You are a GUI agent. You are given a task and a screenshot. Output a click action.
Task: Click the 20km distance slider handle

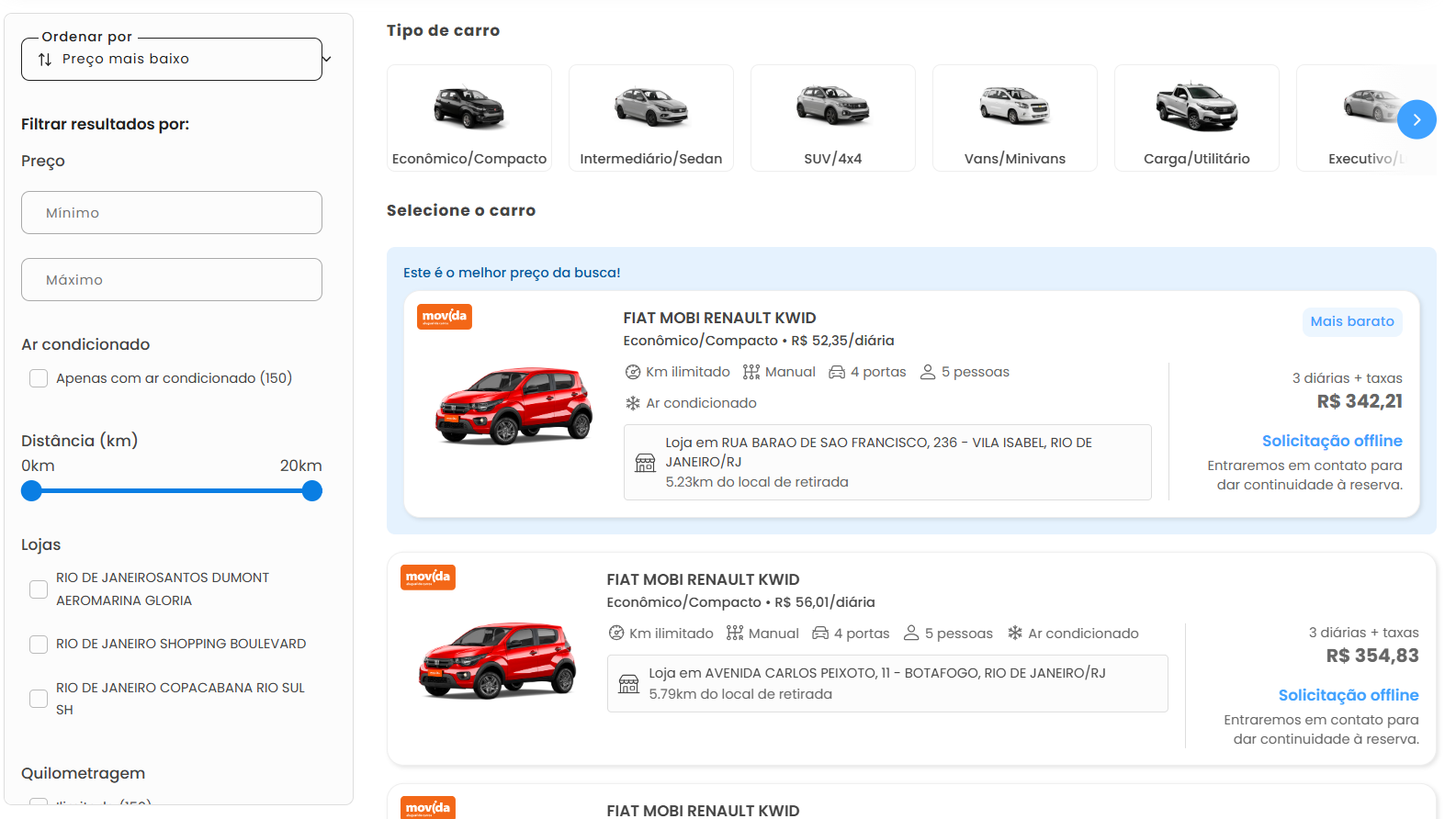(312, 491)
